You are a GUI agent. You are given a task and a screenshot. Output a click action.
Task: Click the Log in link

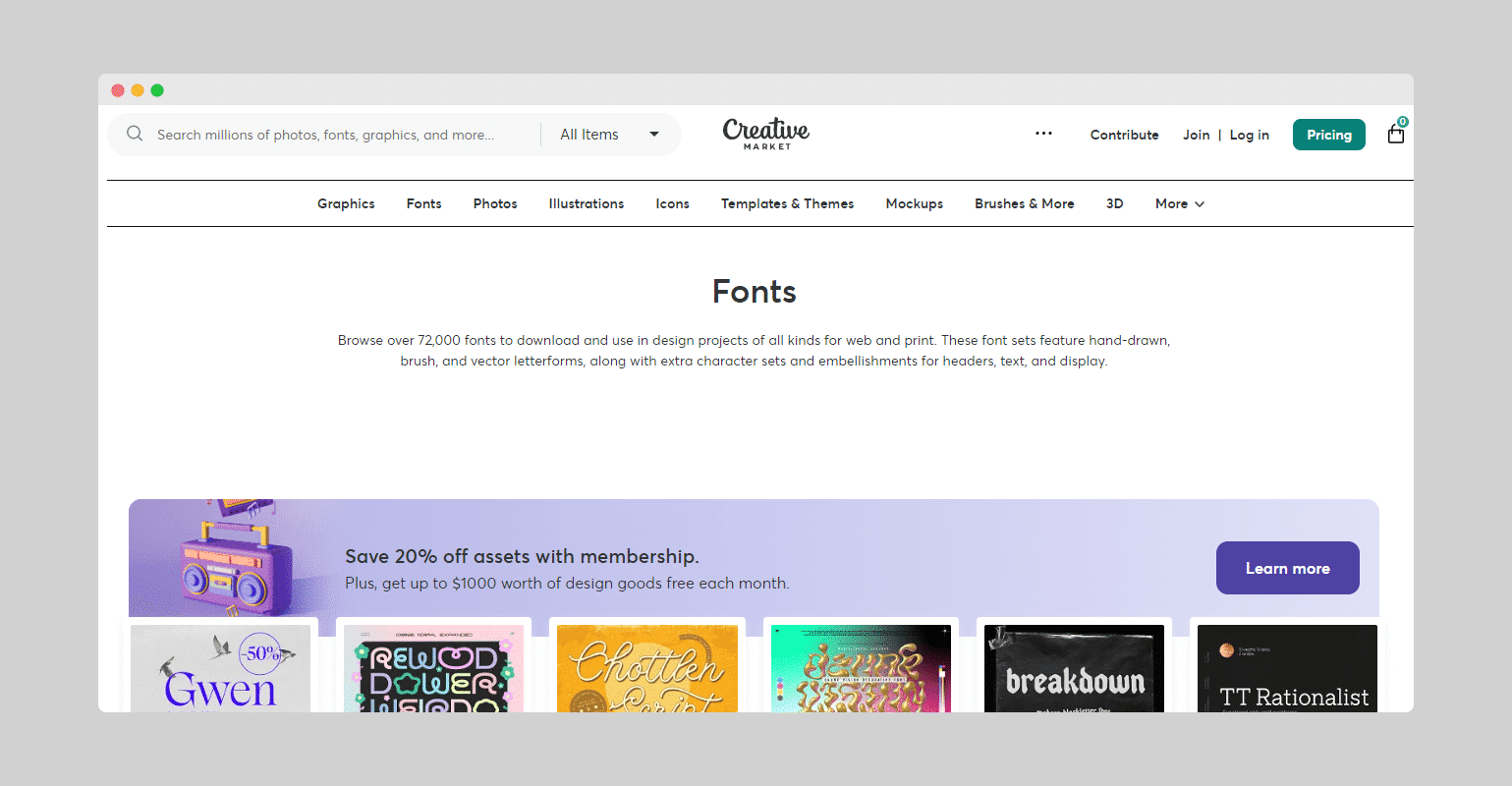pyautogui.click(x=1250, y=135)
